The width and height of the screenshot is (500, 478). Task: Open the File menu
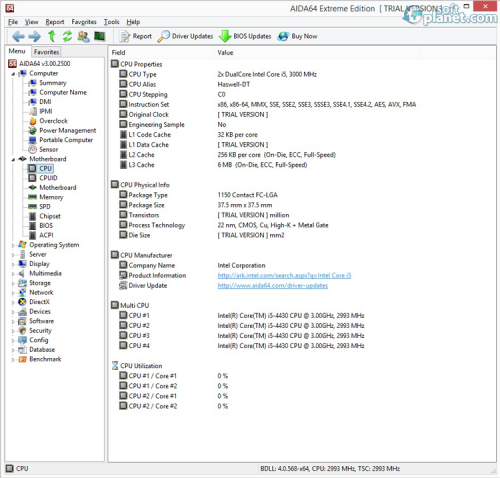(13, 22)
